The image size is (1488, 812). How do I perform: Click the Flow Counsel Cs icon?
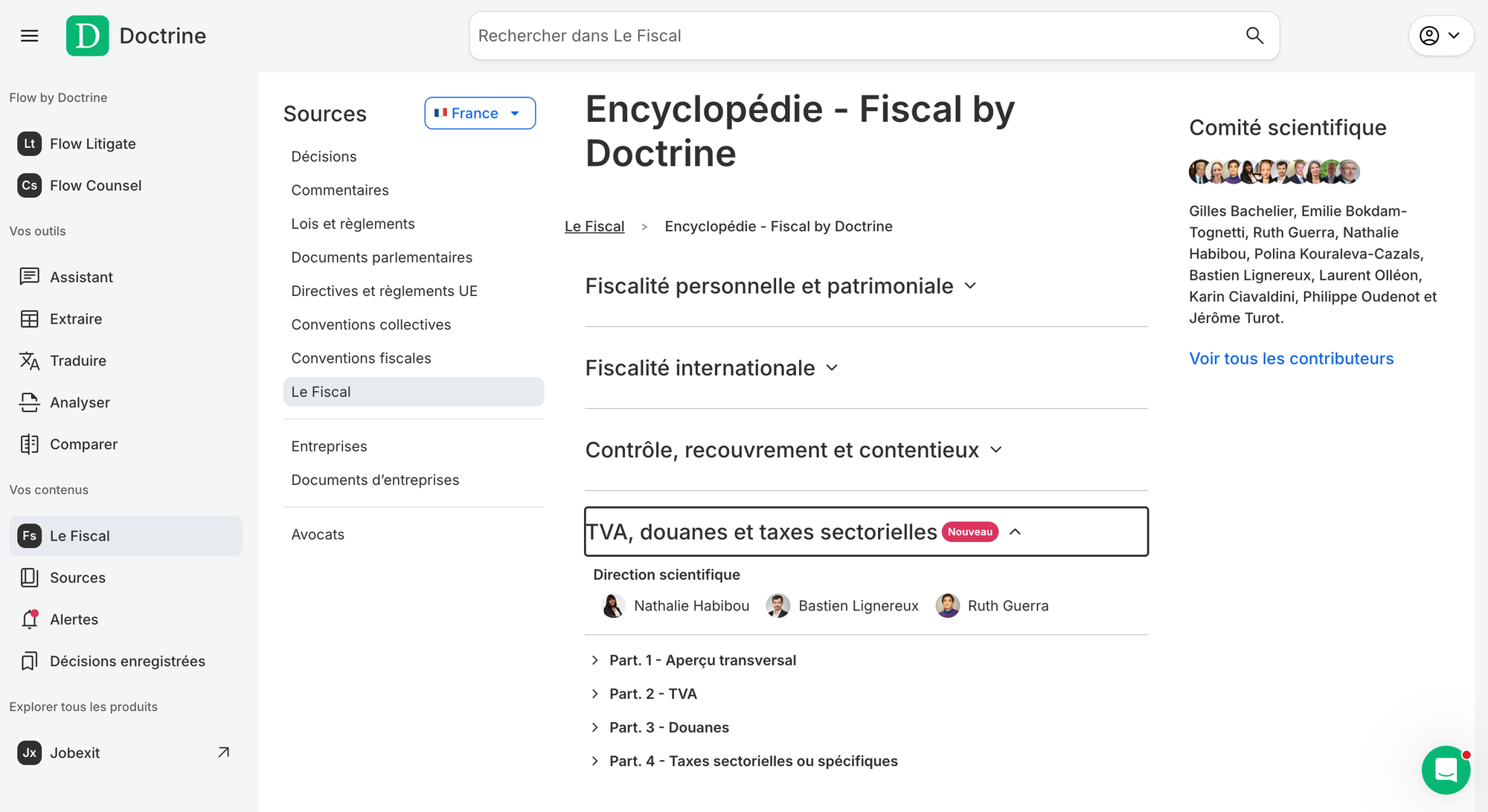pyautogui.click(x=29, y=185)
